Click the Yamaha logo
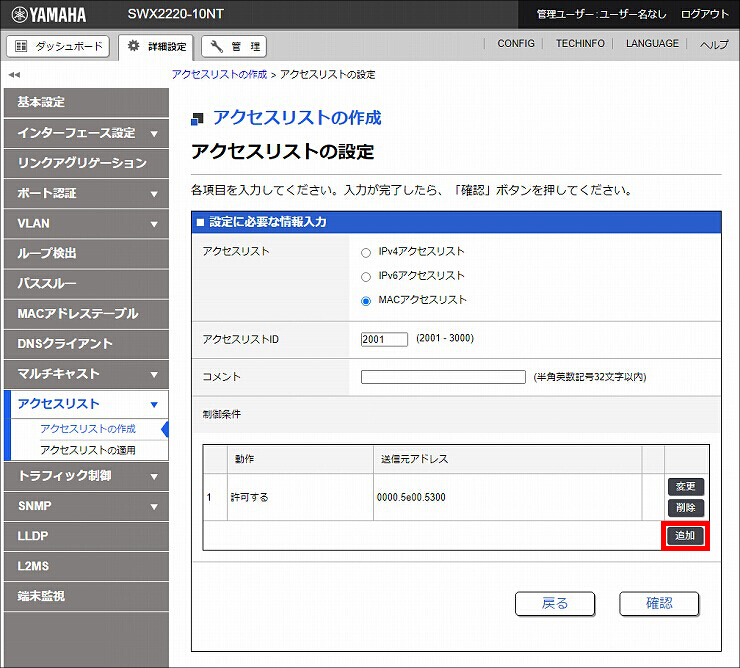740x668 pixels. tap(49, 15)
